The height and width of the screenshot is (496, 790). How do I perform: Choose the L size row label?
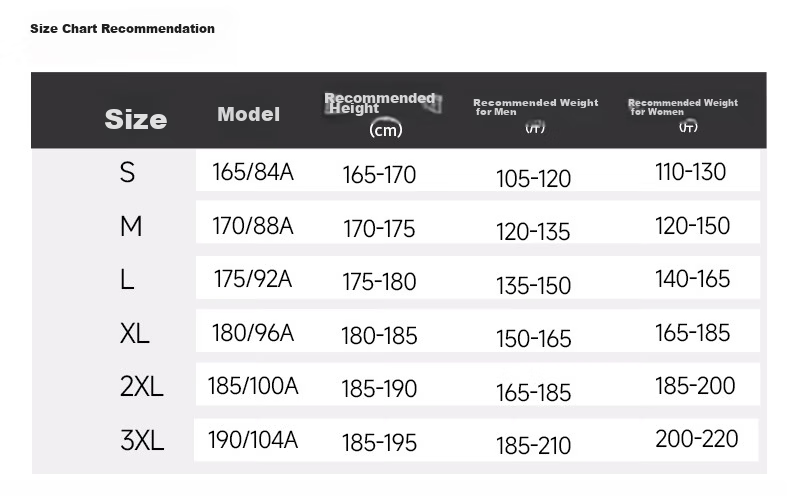pos(127,279)
